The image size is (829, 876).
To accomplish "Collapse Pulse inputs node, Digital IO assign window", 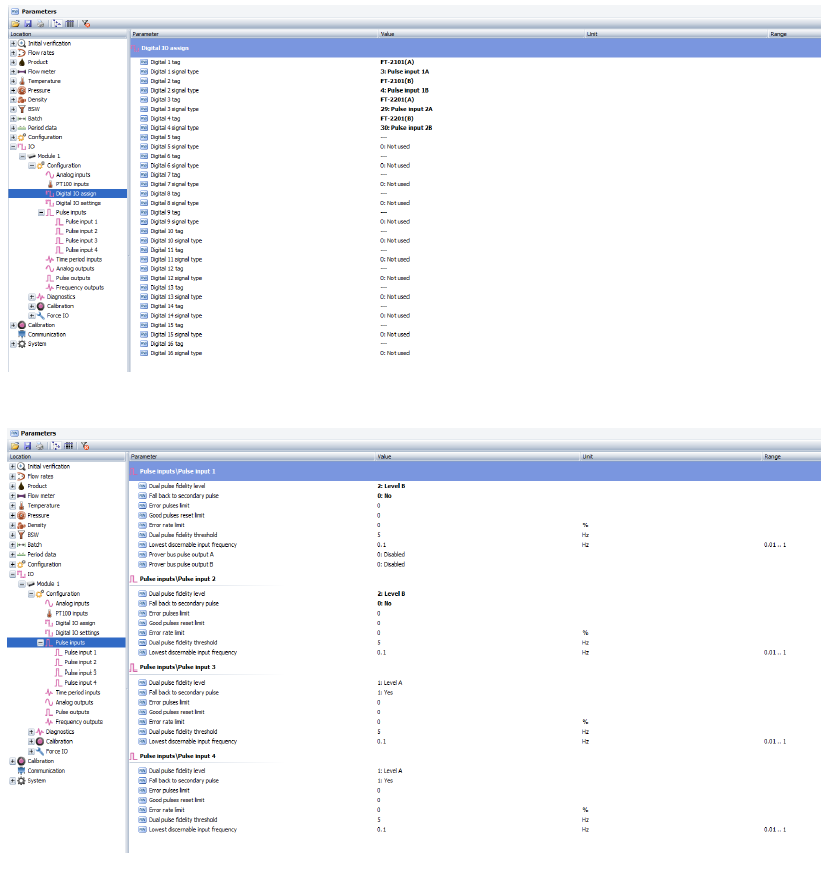I will pos(41,212).
